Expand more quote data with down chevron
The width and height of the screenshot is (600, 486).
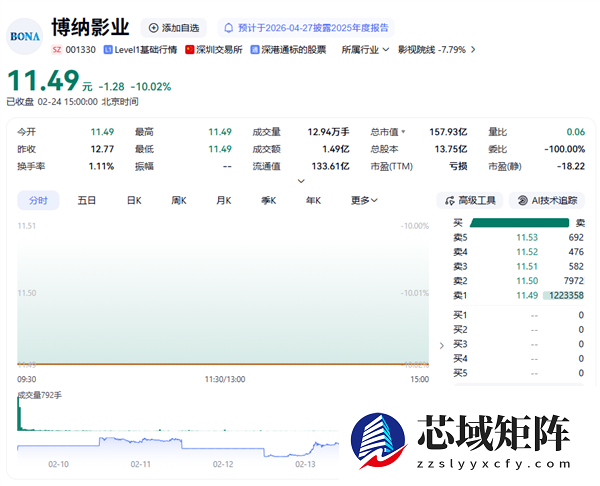(301, 181)
